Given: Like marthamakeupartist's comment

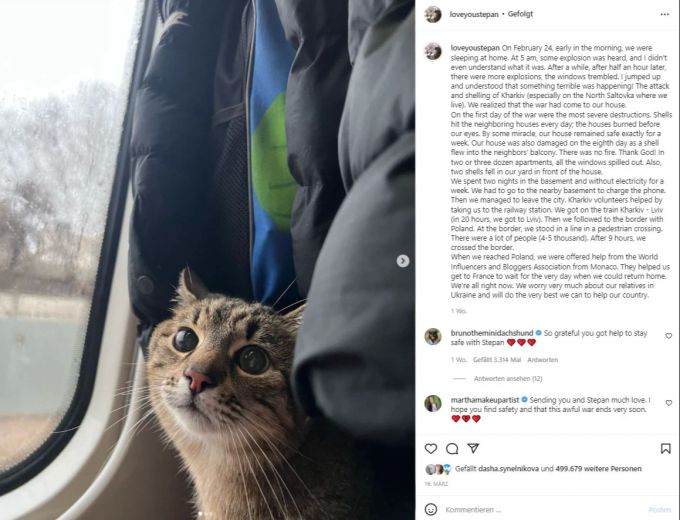Looking at the screenshot, I should tap(669, 403).
